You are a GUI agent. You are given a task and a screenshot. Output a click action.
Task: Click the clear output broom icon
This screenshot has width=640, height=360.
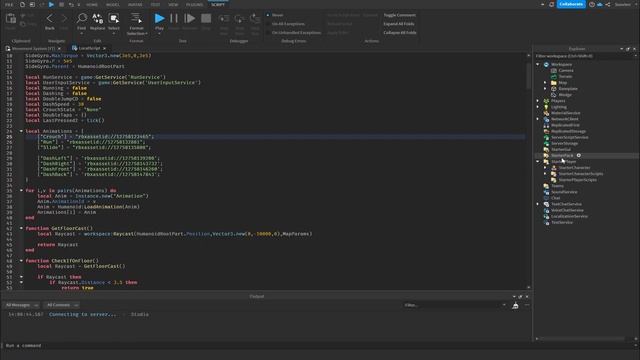click(515, 305)
